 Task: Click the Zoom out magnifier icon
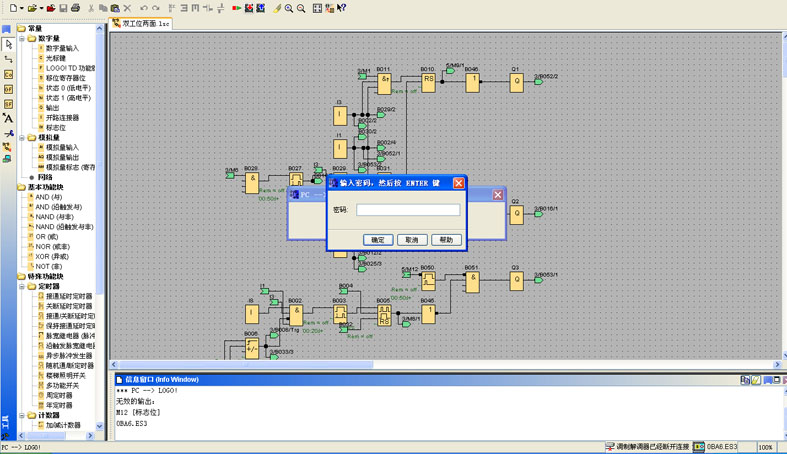pos(301,8)
